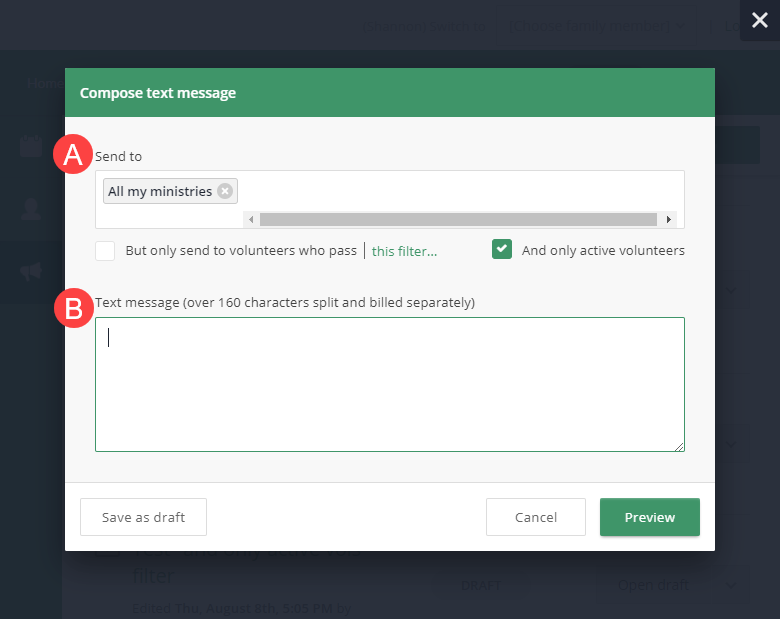Screen dimensions: 780x619
Task: Click the horizontal scrollbar thumb under recipients
Action: coord(457,219)
